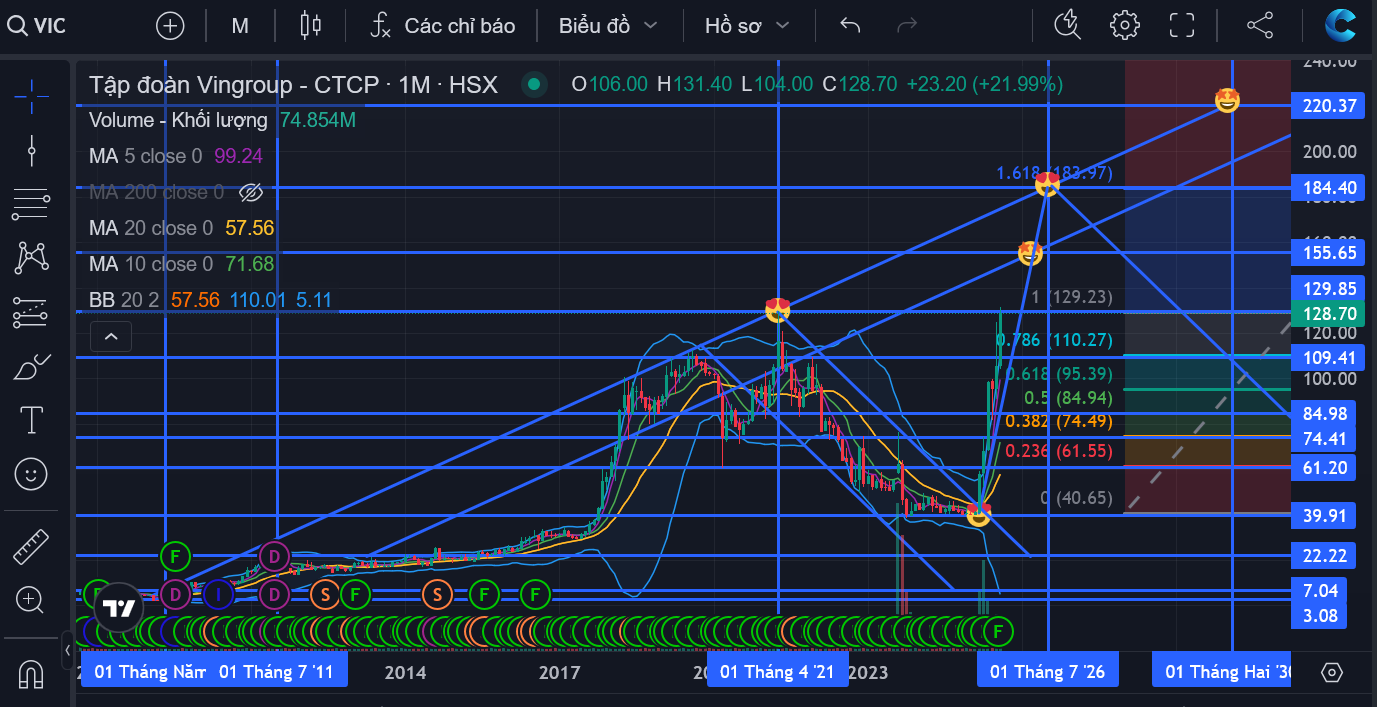This screenshot has height=707, width=1377.
Task: Click the 01 Tháng 4 '21 date marker
Action: click(778, 671)
